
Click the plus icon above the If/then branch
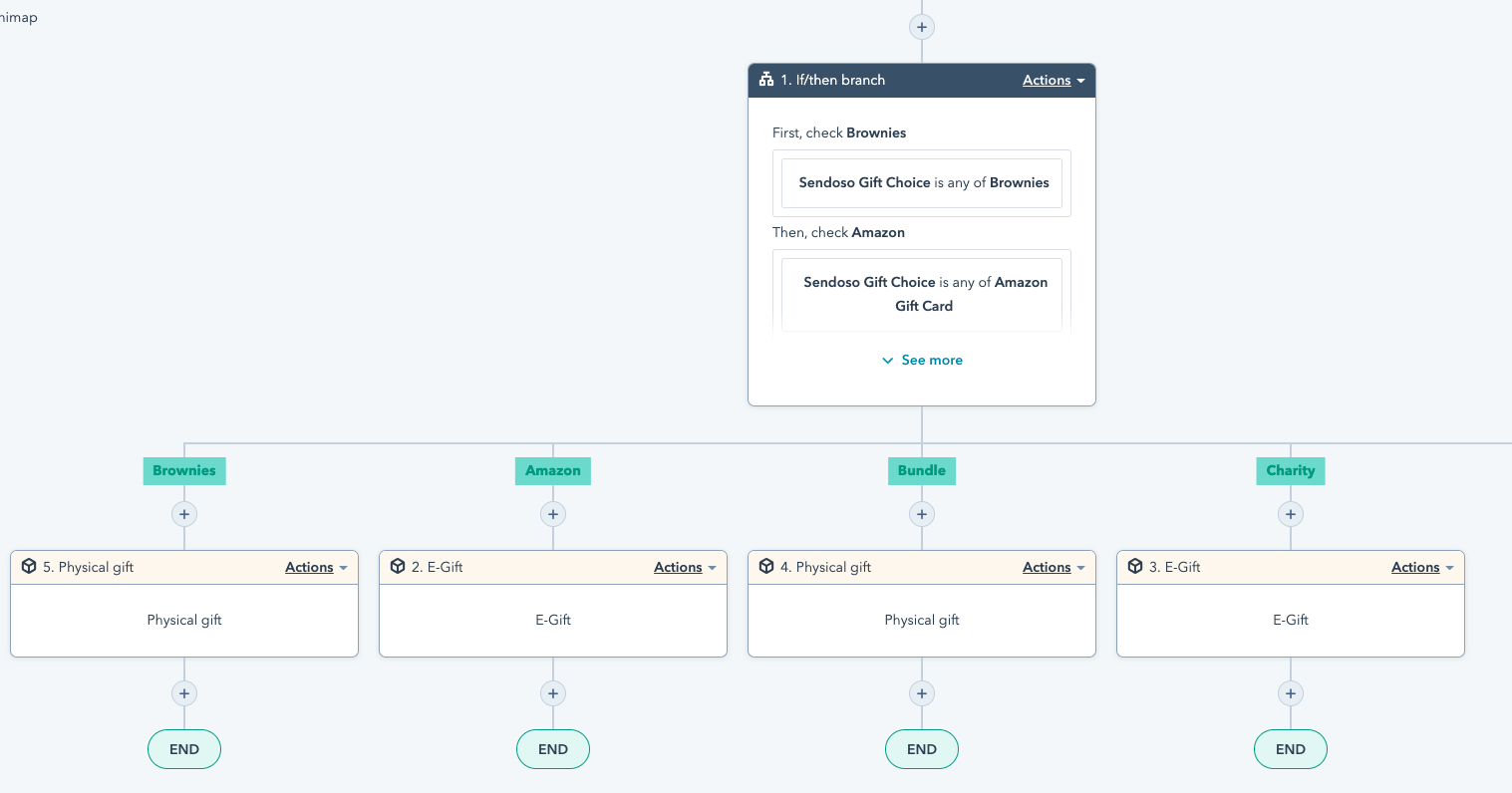click(922, 27)
